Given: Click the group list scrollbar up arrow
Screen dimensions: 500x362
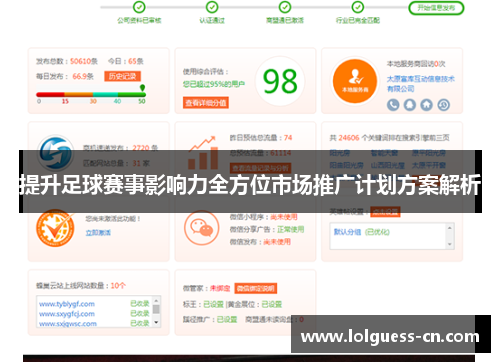Looking at the screenshot, I should pos(449,228).
